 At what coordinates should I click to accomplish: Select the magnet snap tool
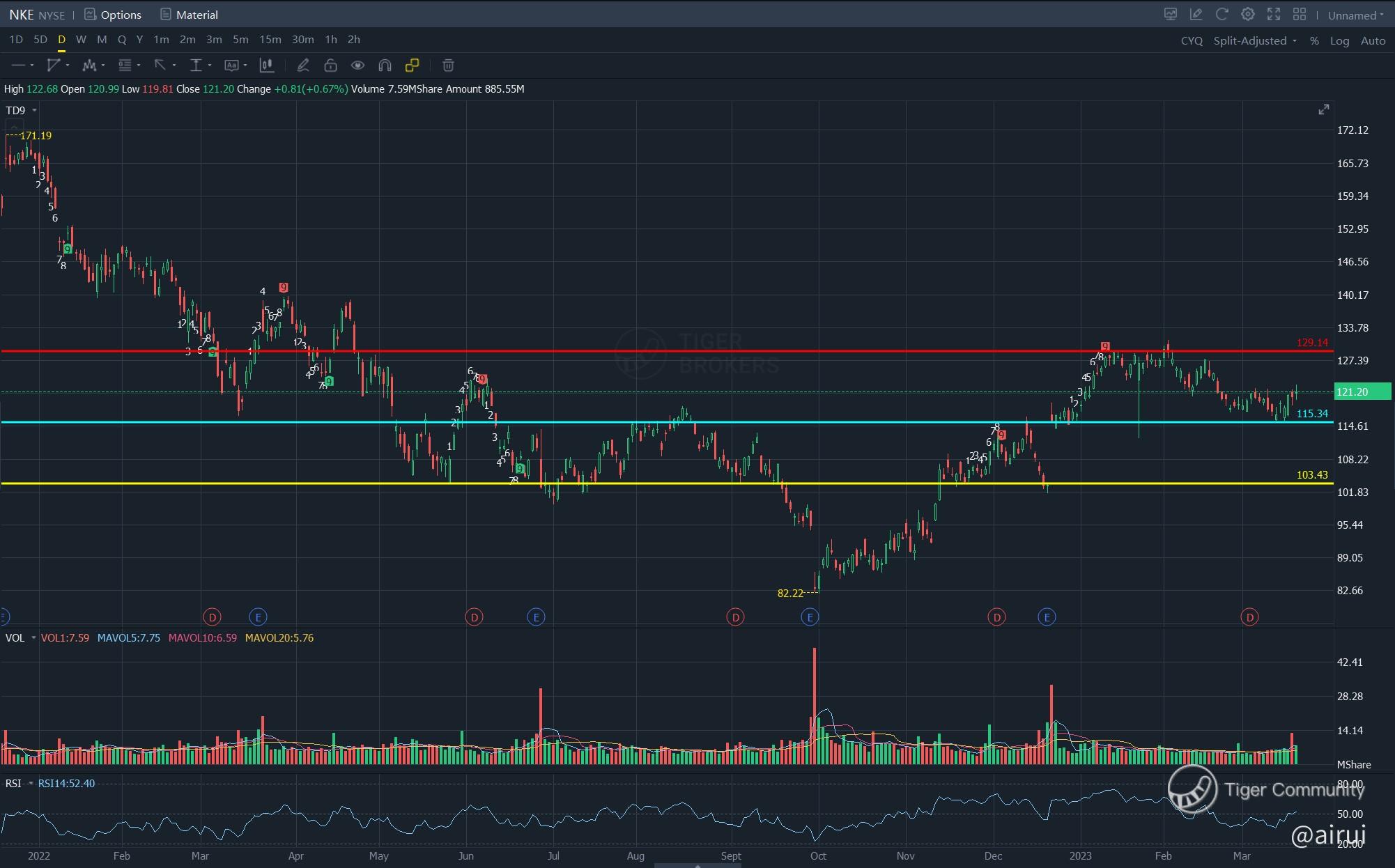tap(385, 65)
